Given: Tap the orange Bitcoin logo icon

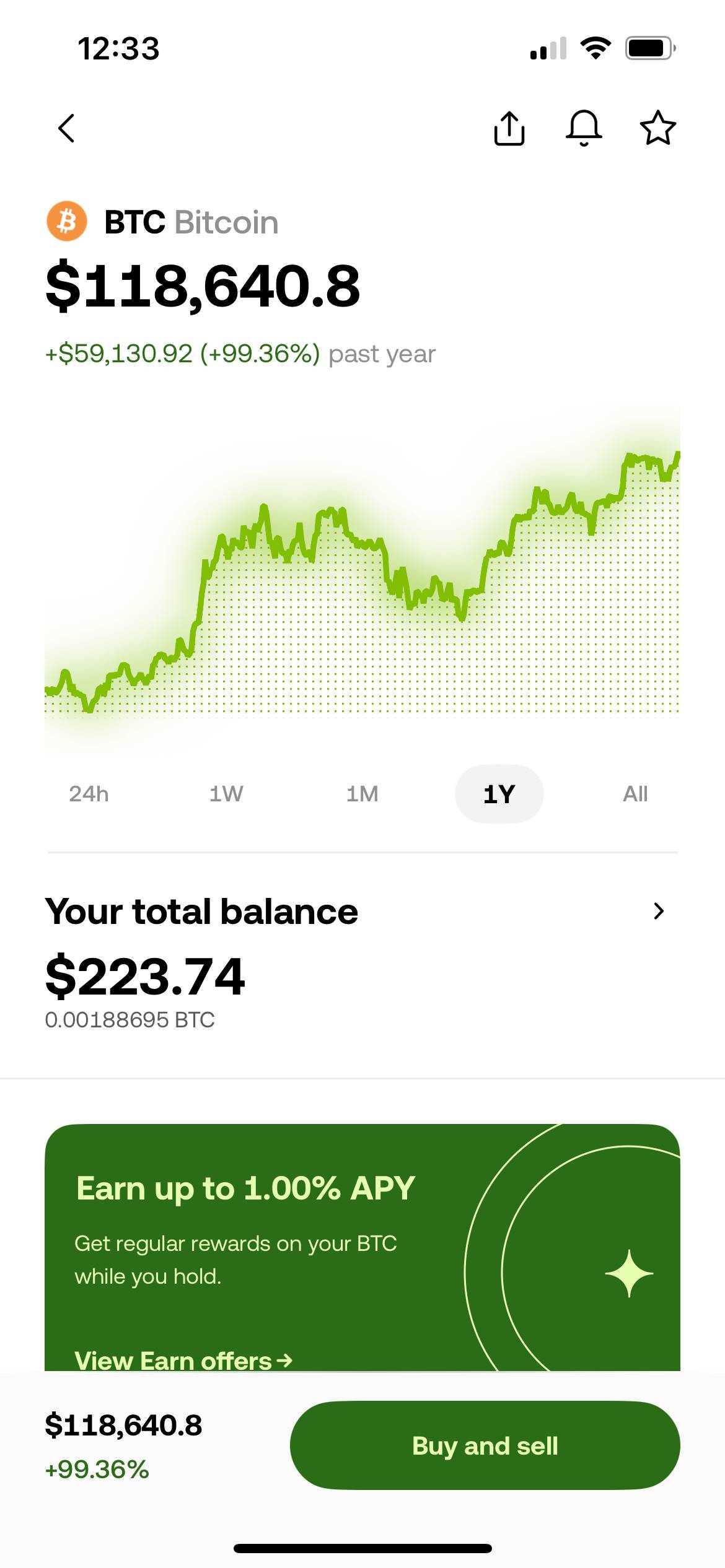Looking at the screenshot, I should (67, 221).
